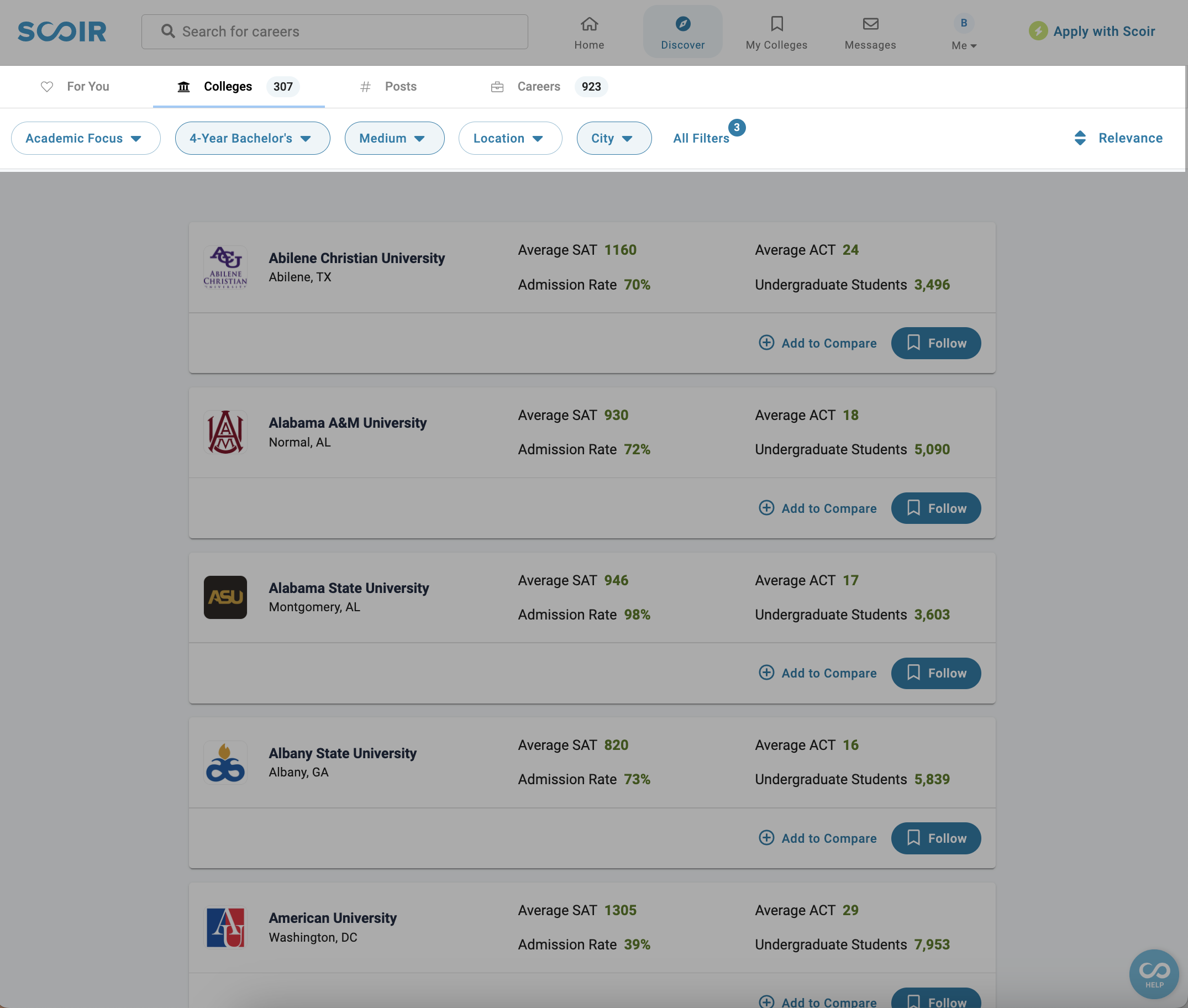The height and width of the screenshot is (1008, 1188).
Task: Click plus icon for Albany State compare
Action: tap(766, 837)
